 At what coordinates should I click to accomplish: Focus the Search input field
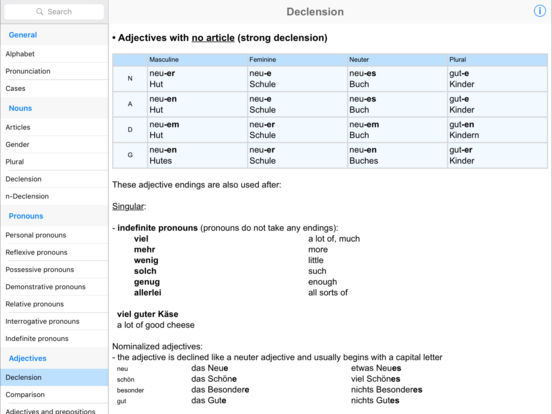point(54,12)
